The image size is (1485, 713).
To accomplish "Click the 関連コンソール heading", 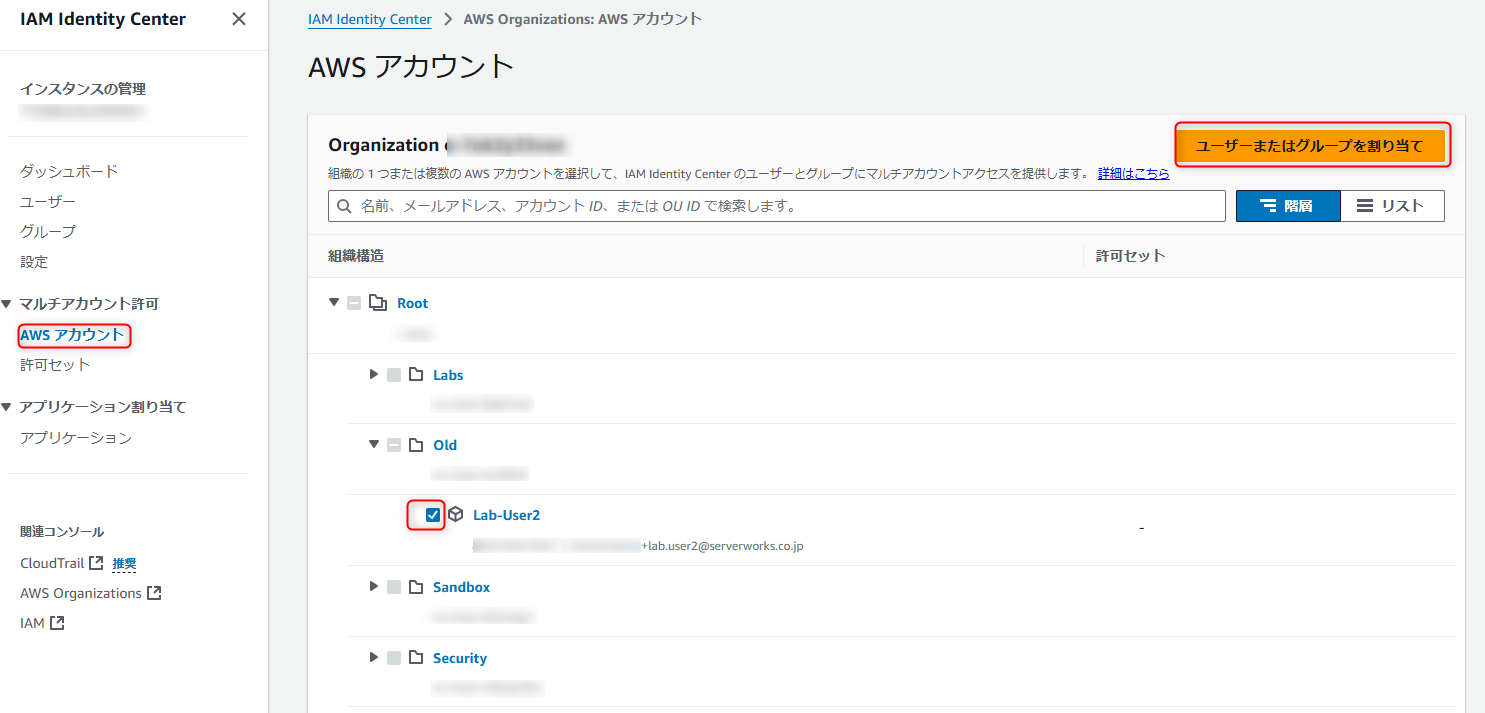I will tap(62, 532).
